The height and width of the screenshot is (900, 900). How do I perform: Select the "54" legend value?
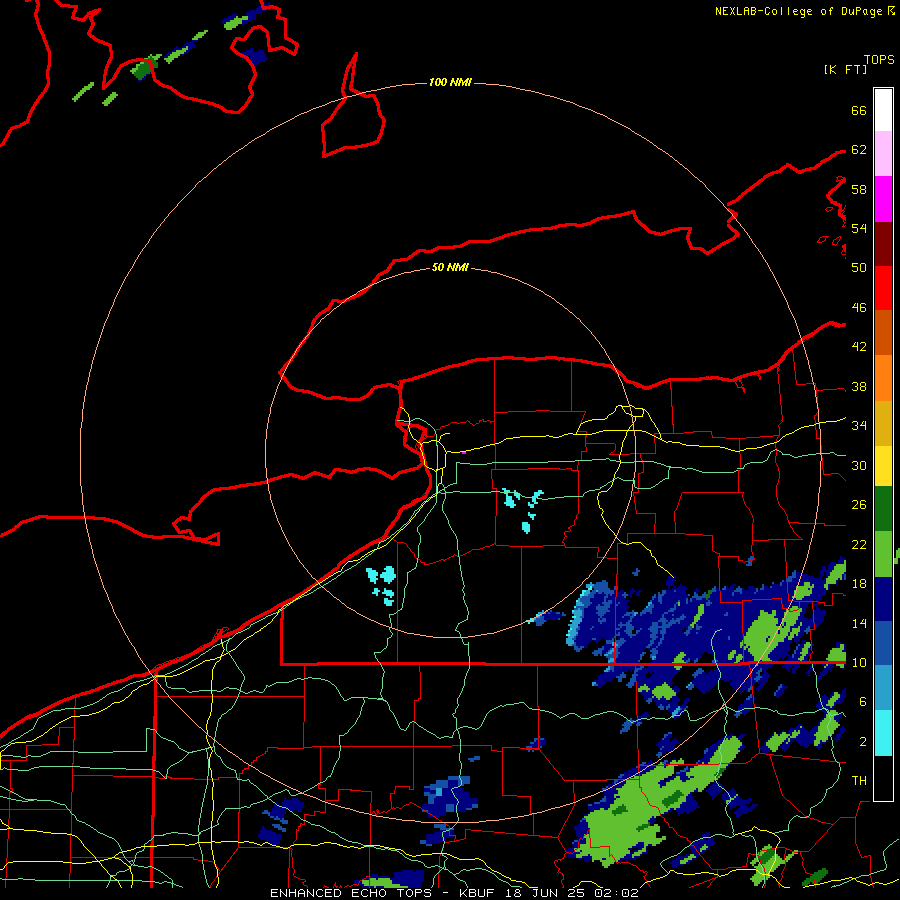(859, 228)
